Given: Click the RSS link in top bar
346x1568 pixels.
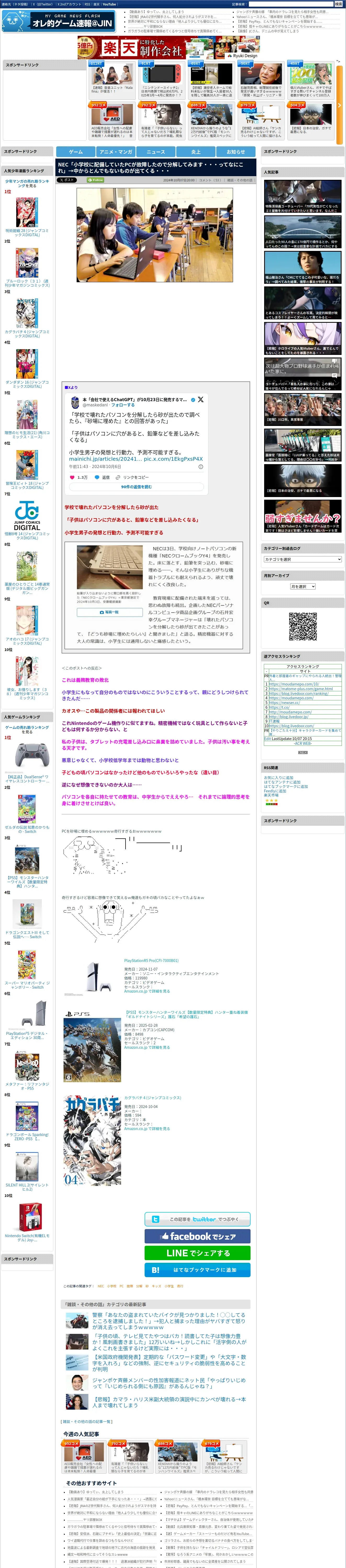Looking at the screenshot, I should tap(87, 4).
